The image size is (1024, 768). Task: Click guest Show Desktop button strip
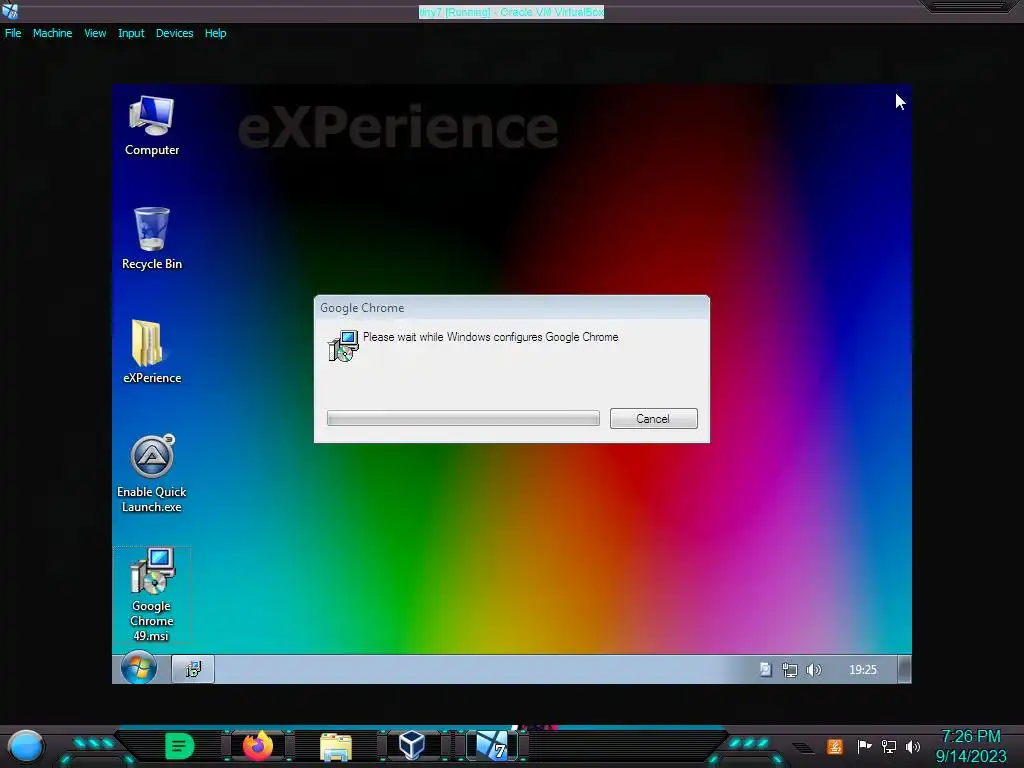point(904,669)
